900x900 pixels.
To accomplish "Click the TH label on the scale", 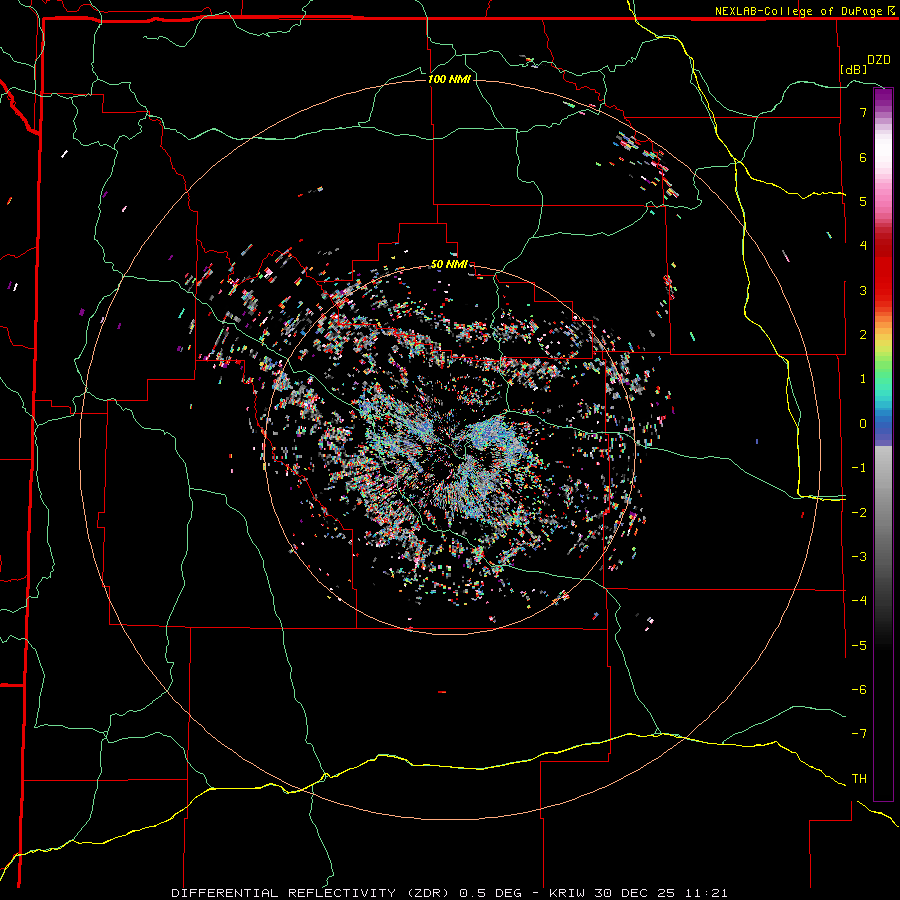I will click(859, 778).
